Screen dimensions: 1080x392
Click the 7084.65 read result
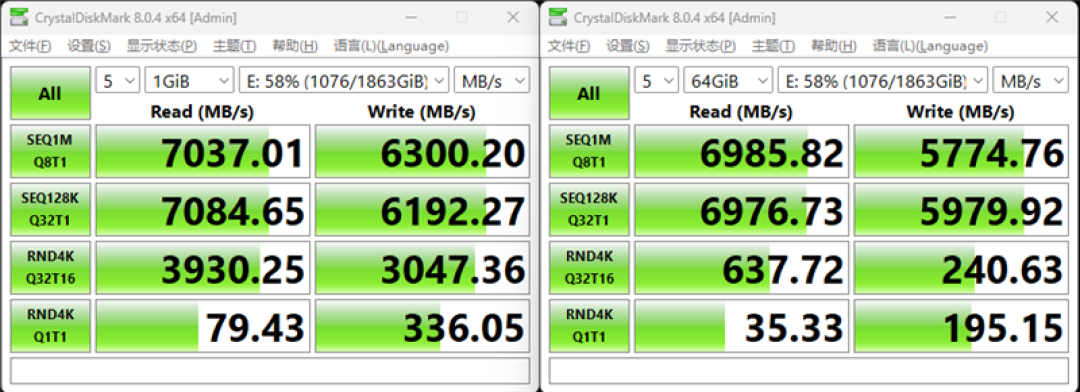point(202,209)
